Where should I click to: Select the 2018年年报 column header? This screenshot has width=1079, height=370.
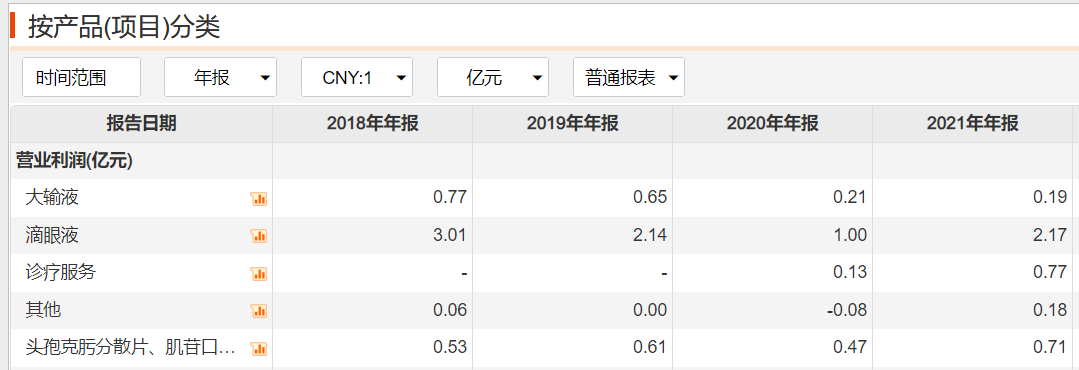[x=372, y=124]
